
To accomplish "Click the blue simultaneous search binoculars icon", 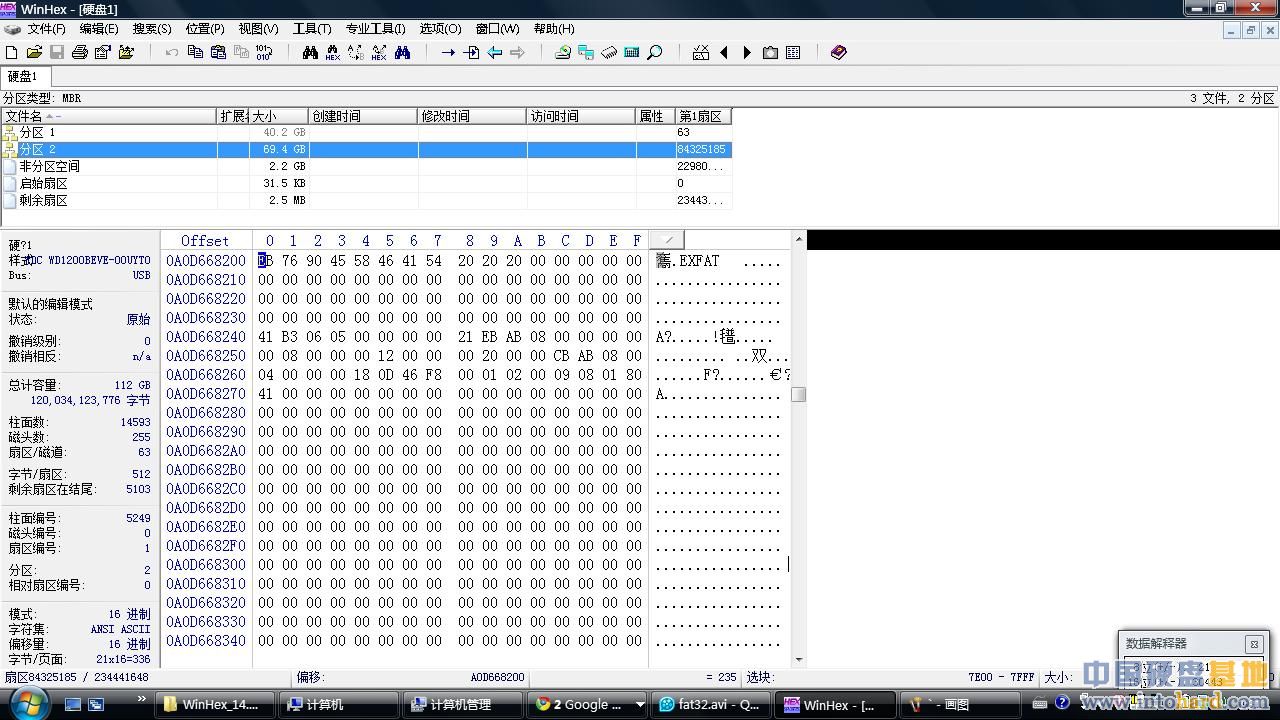I will click(x=402, y=52).
